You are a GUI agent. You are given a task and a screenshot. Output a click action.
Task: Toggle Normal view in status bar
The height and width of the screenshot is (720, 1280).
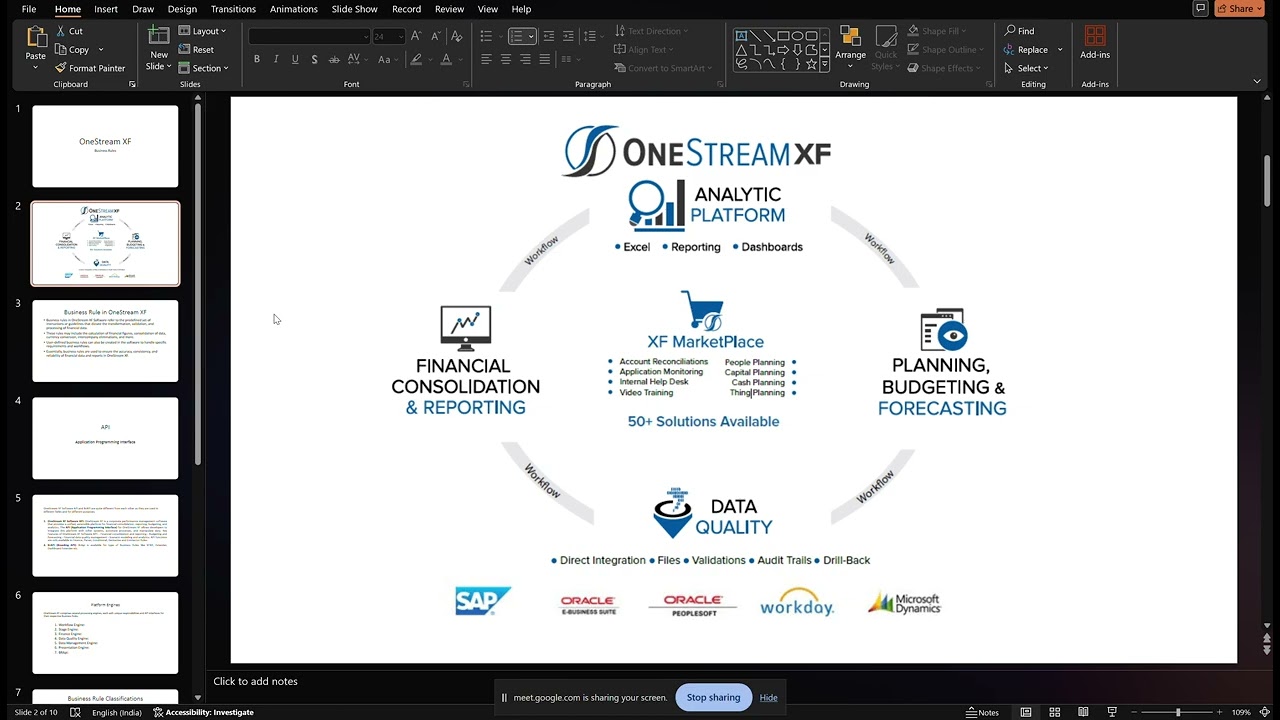(1025, 712)
